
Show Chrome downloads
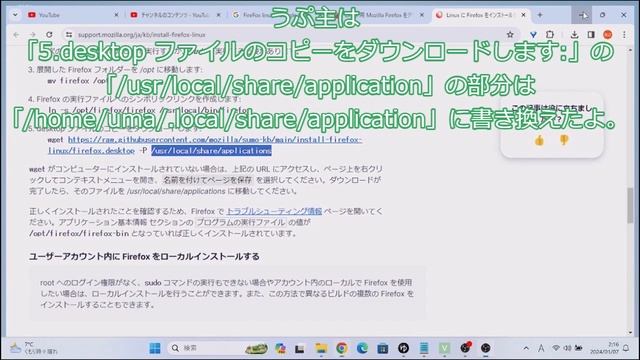point(574,35)
